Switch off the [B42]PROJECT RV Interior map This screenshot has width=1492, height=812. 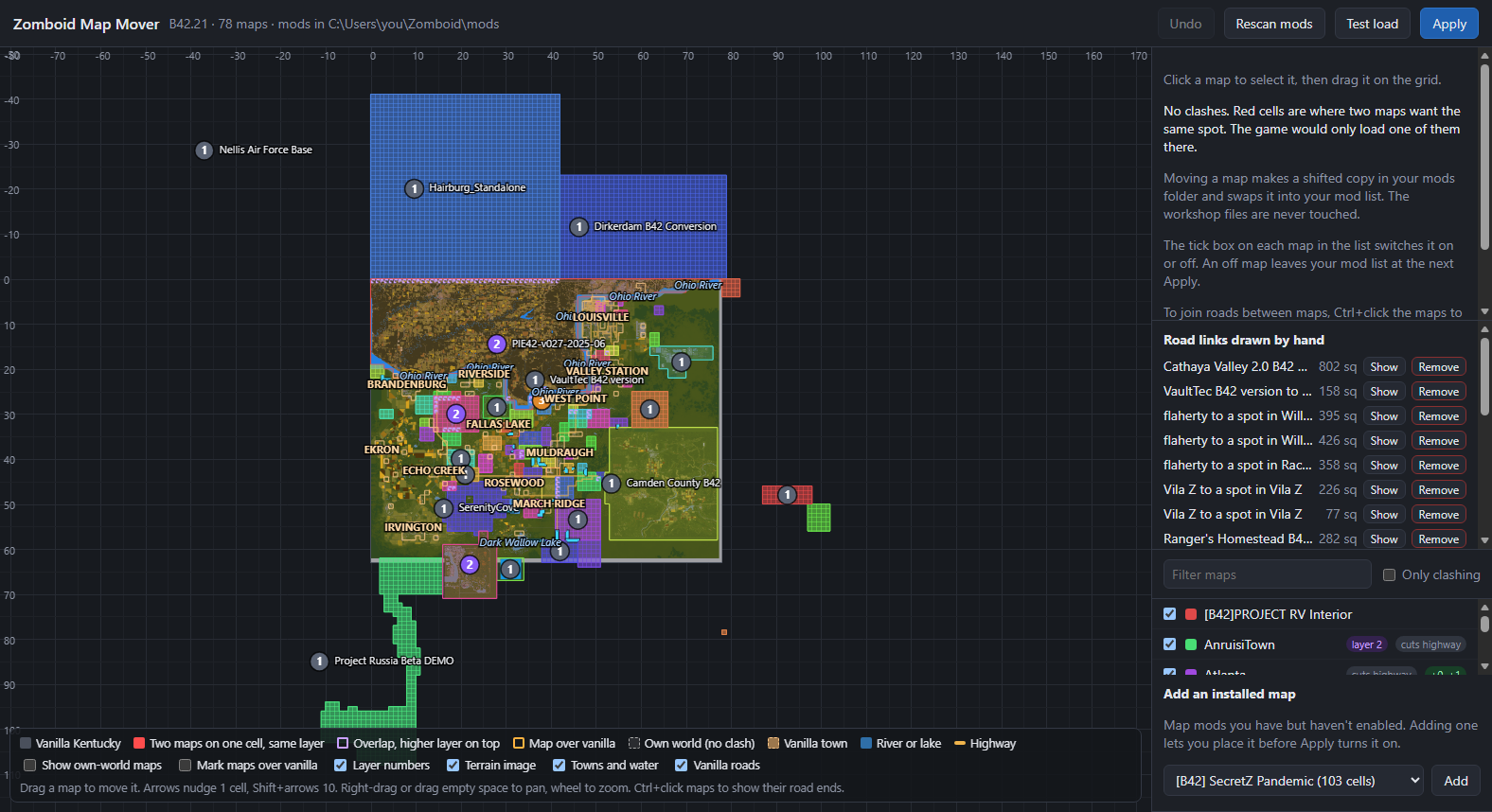click(1169, 614)
